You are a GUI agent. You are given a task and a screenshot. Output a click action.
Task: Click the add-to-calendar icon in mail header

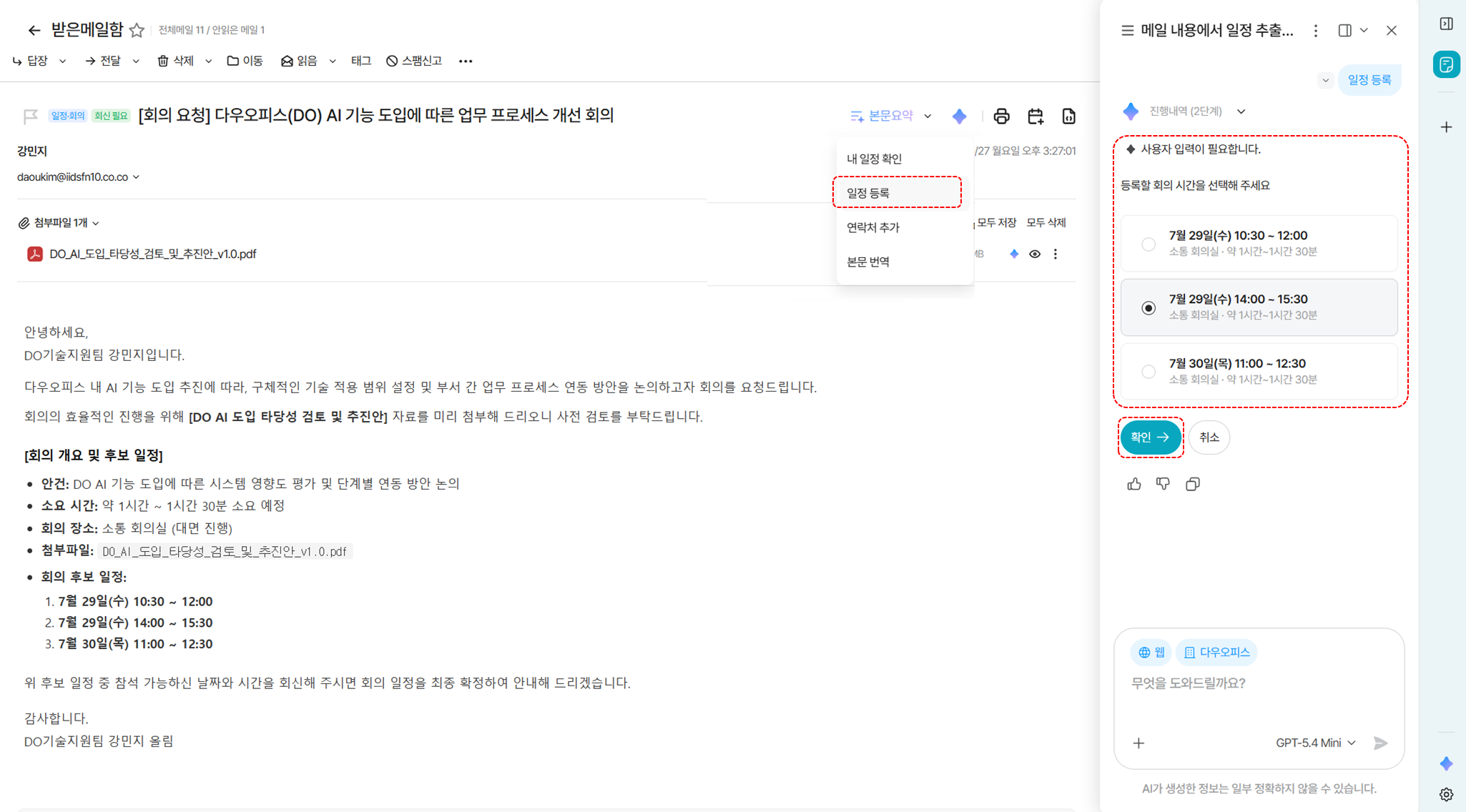point(1035,116)
